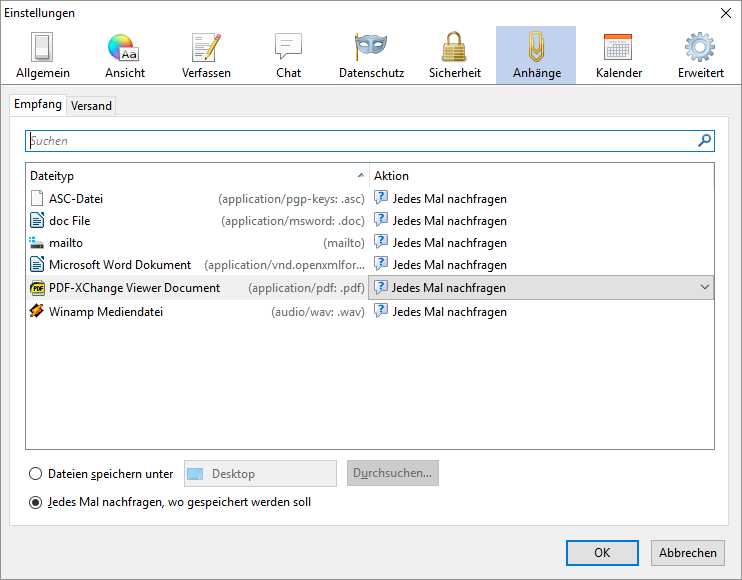Image resolution: width=742 pixels, height=580 pixels.
Task: Expand action dropdown for PDF-XChange Viewer Document
Action: pos(704,288)
